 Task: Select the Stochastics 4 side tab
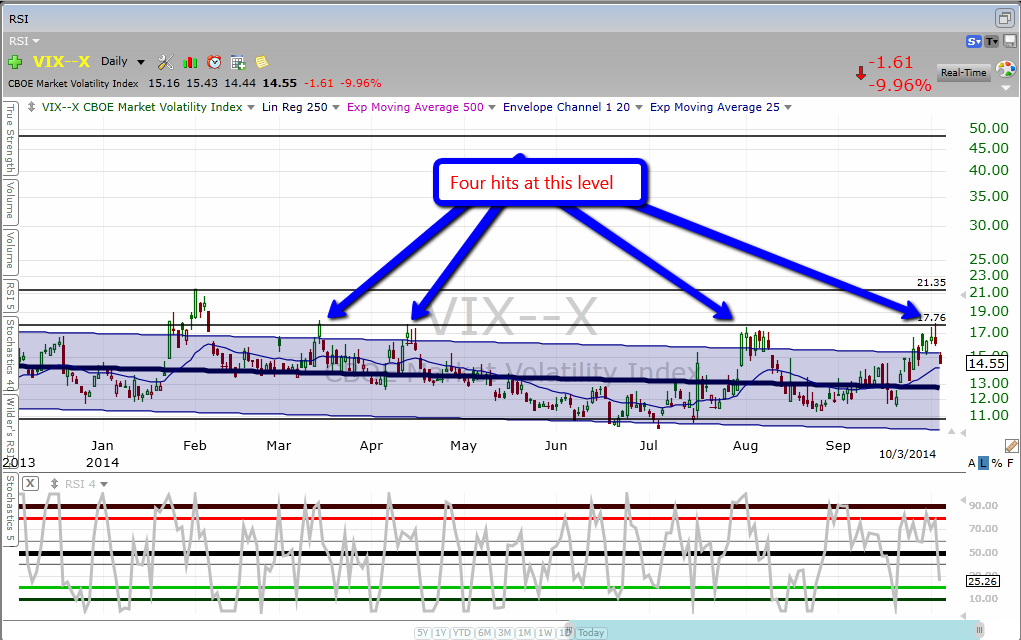10,354
